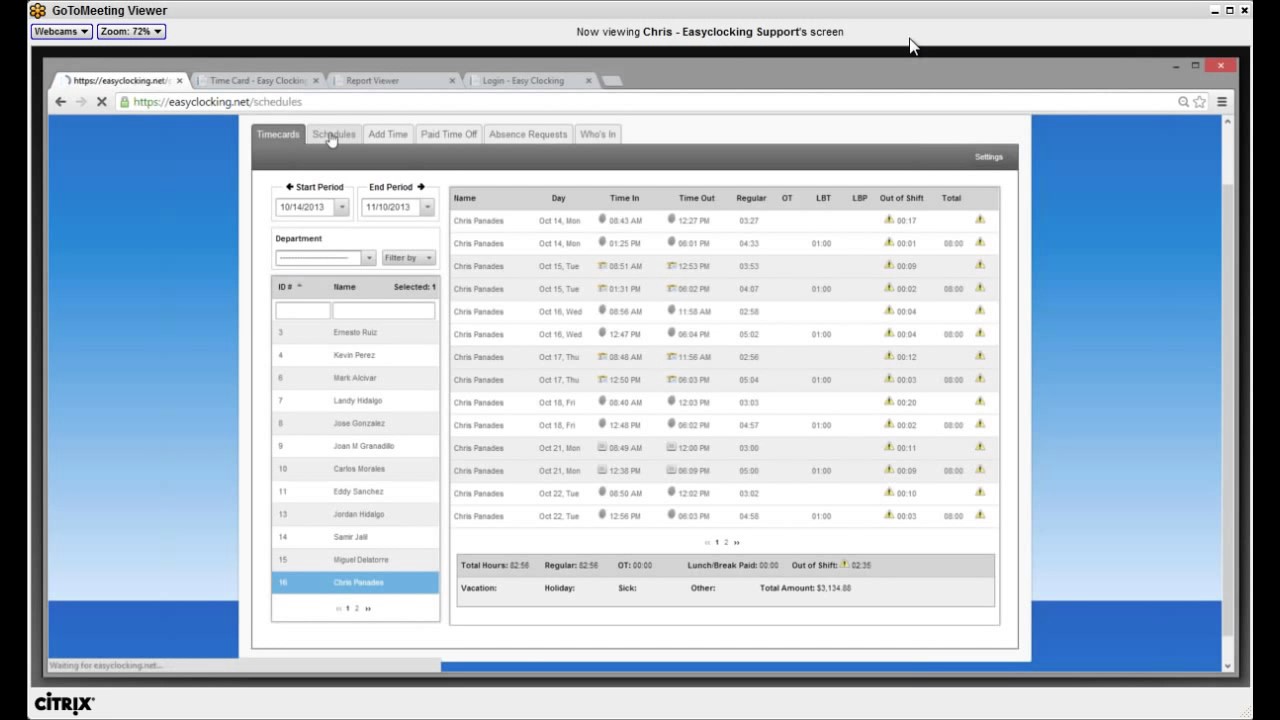The height and width of the screenshot is (720, 1280).
Task: Click the Time In column header
Action: point(624,198)
